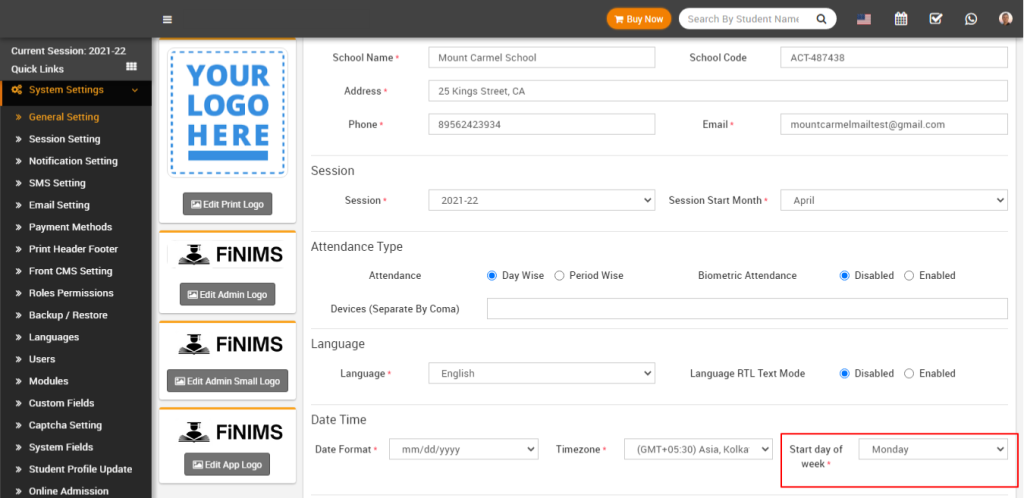
Task: Click the Address input field
Action: [718, 91]
